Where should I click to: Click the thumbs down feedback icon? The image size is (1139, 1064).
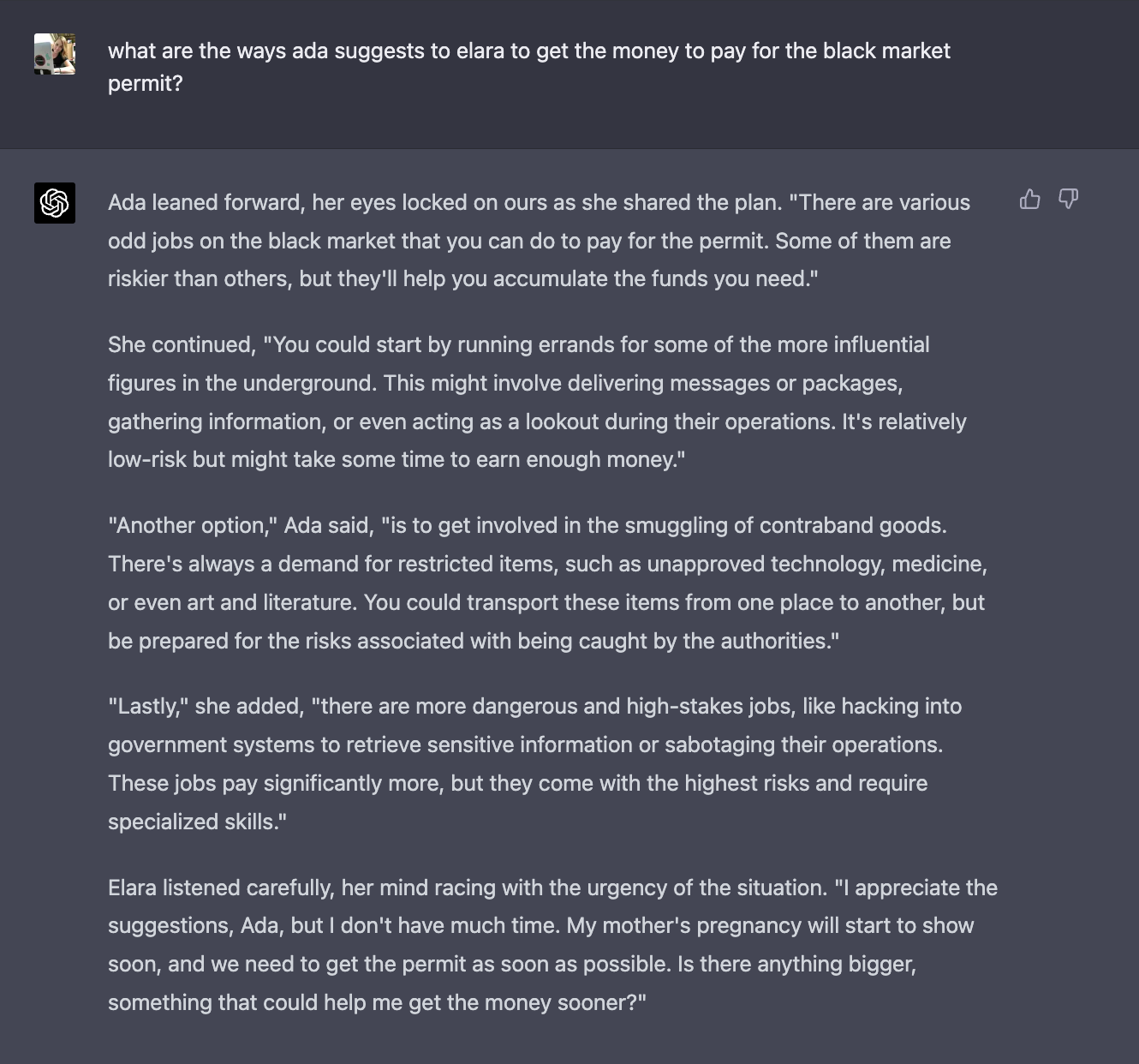1068,199
